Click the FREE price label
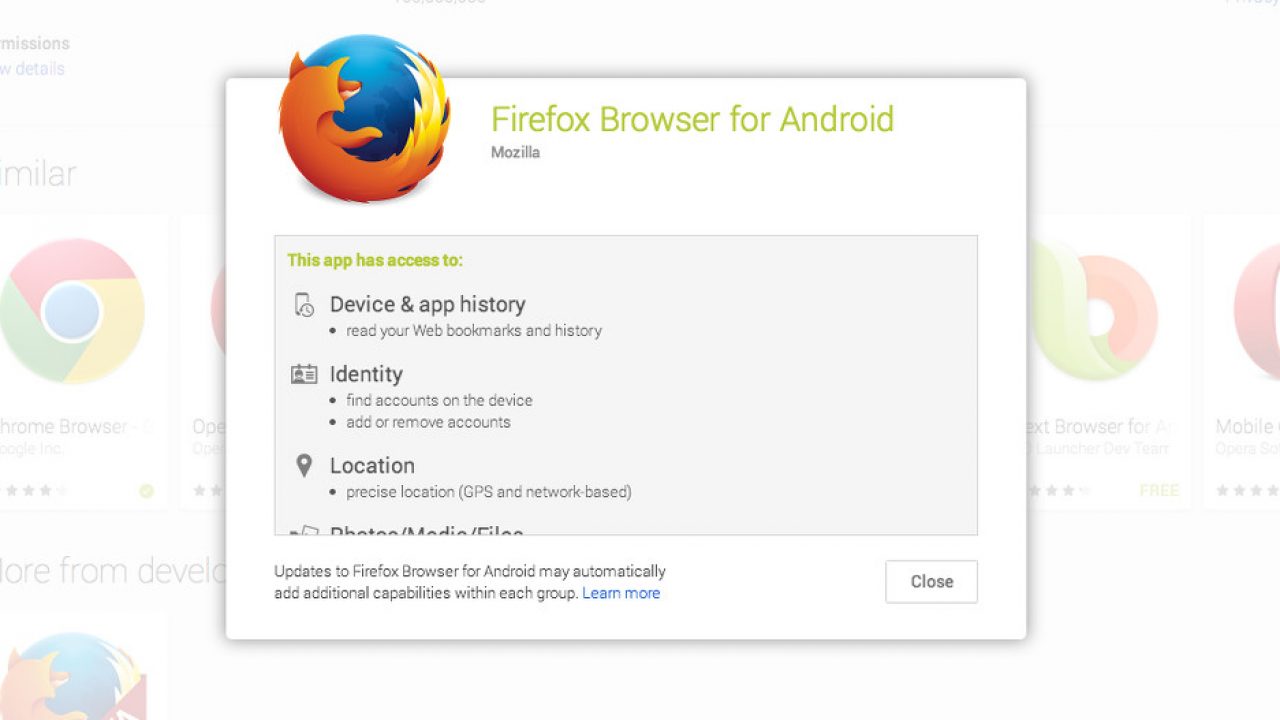Screen dimensions: 1280x720 pyautogui.click(x=1159, y=491)
